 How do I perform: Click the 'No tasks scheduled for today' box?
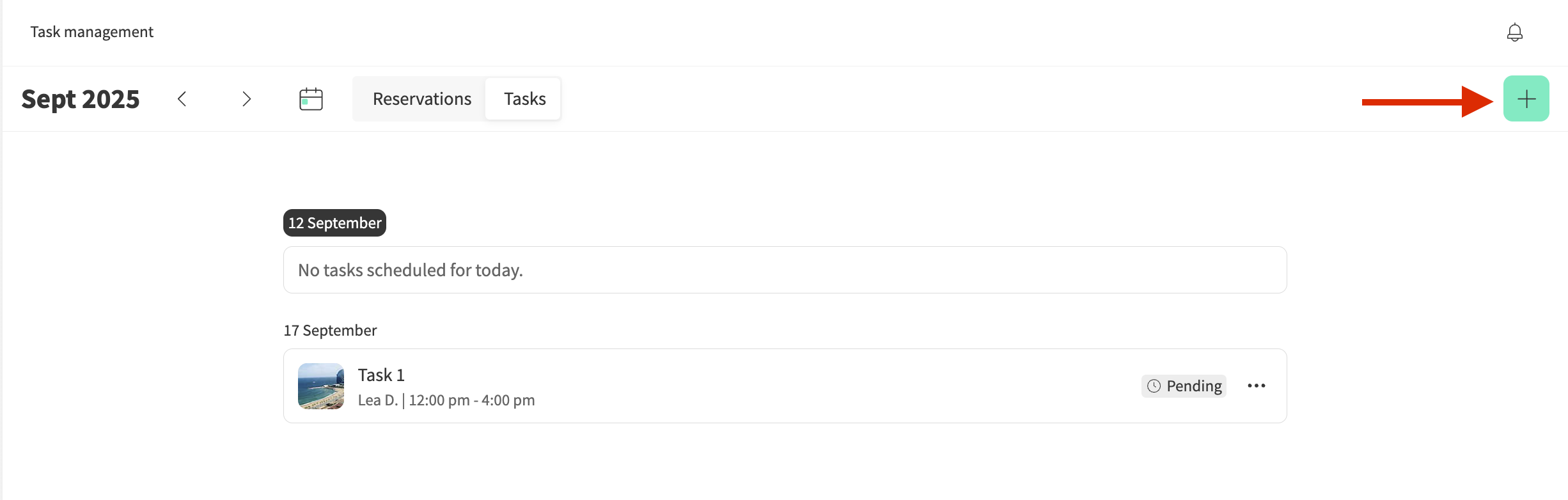[x=785, y=270]
